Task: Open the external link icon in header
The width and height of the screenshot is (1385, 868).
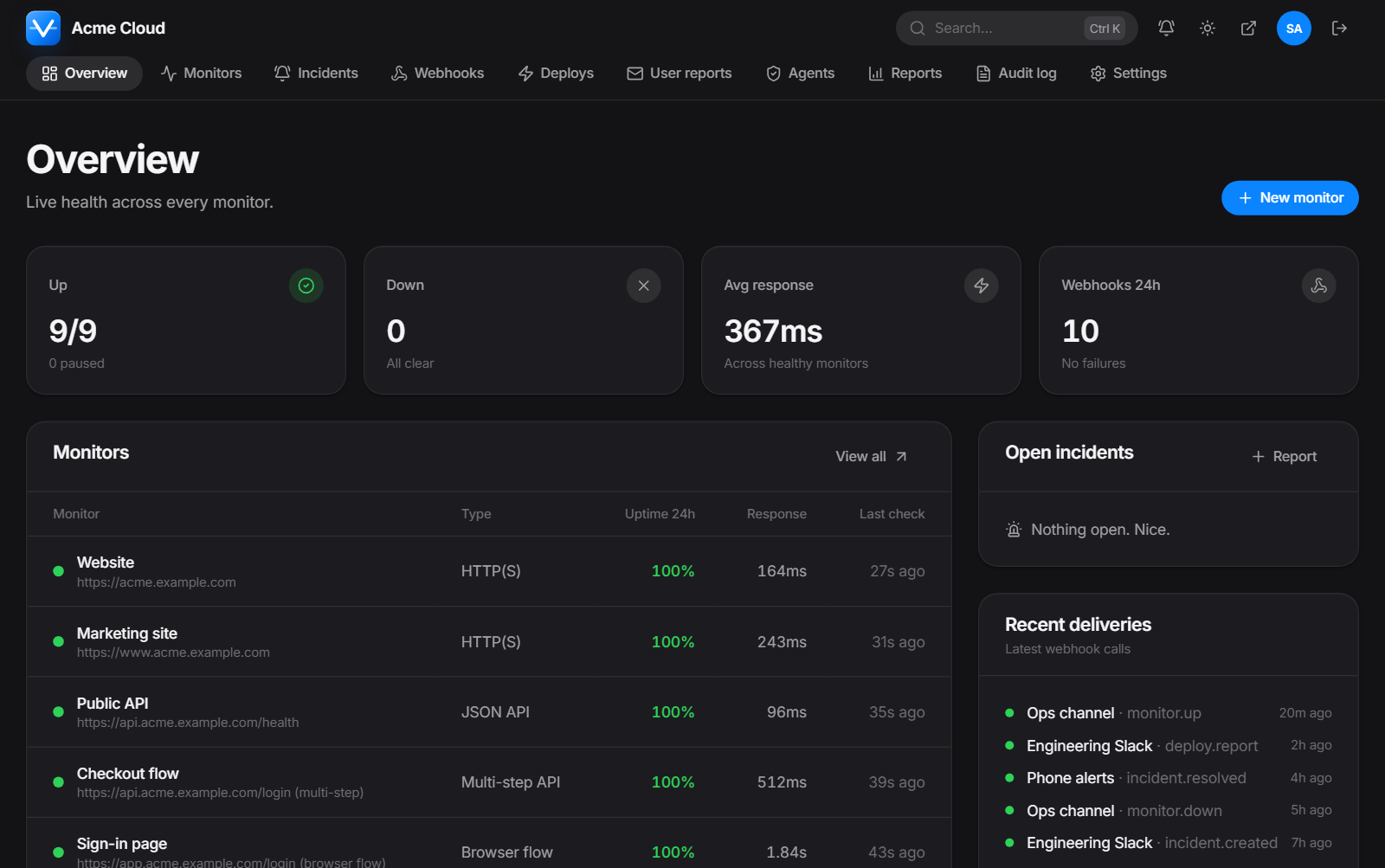Action: [x=1248, y=28]
